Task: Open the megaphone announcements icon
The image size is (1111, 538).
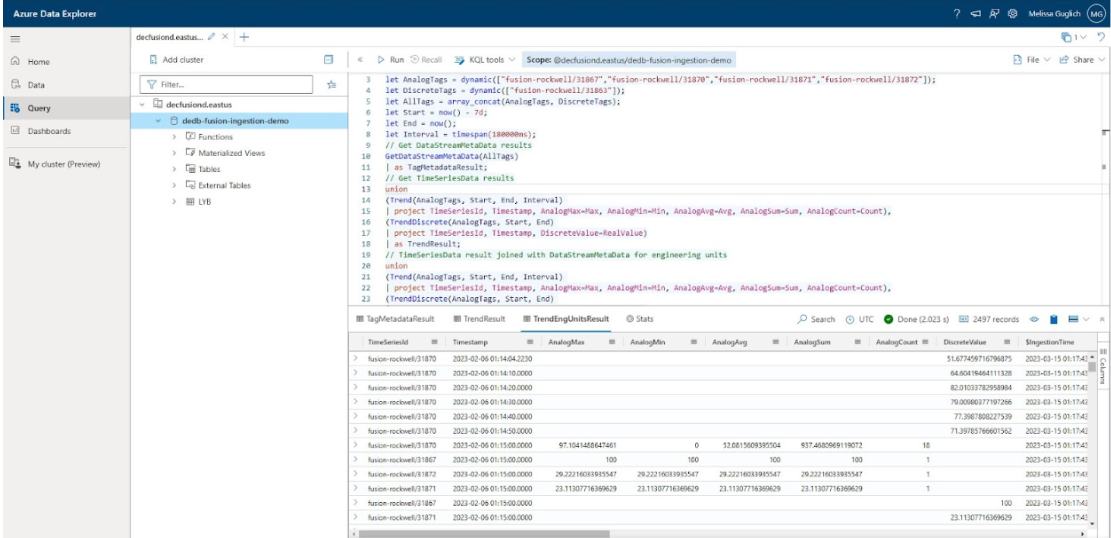Action: (x=976, y=13)
